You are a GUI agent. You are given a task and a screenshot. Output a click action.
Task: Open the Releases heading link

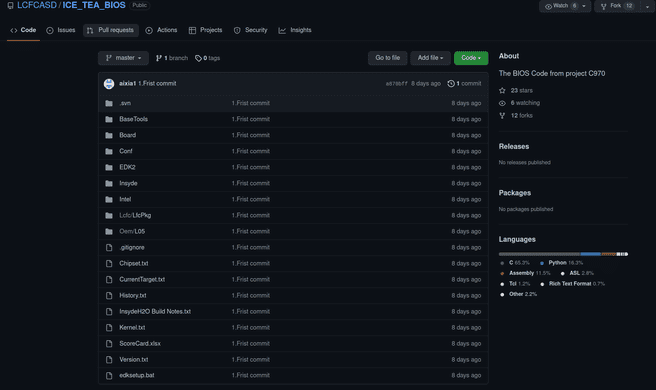[x=514, y=146]
